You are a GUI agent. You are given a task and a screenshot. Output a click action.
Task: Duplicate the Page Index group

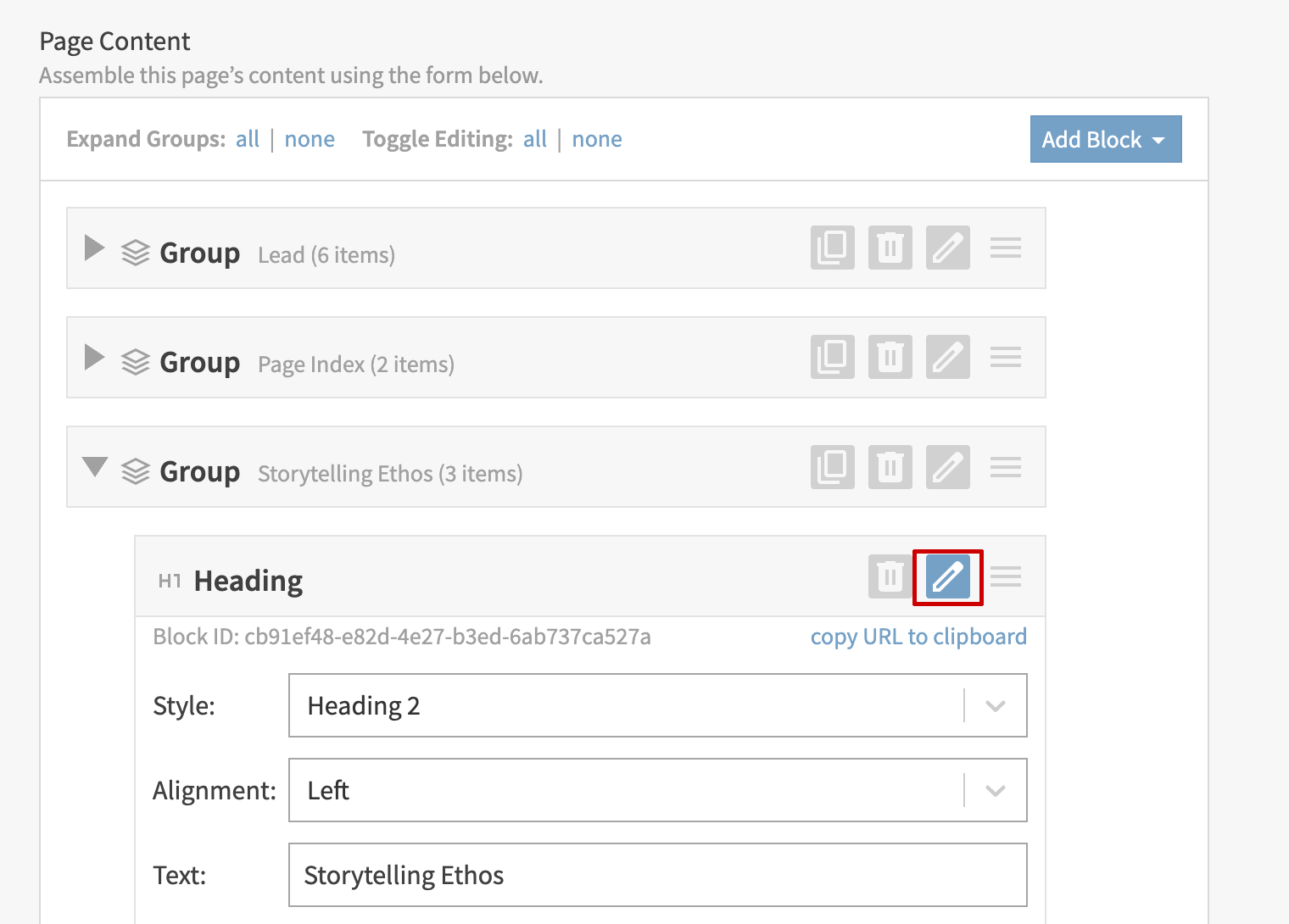click(x=832, y=357)
